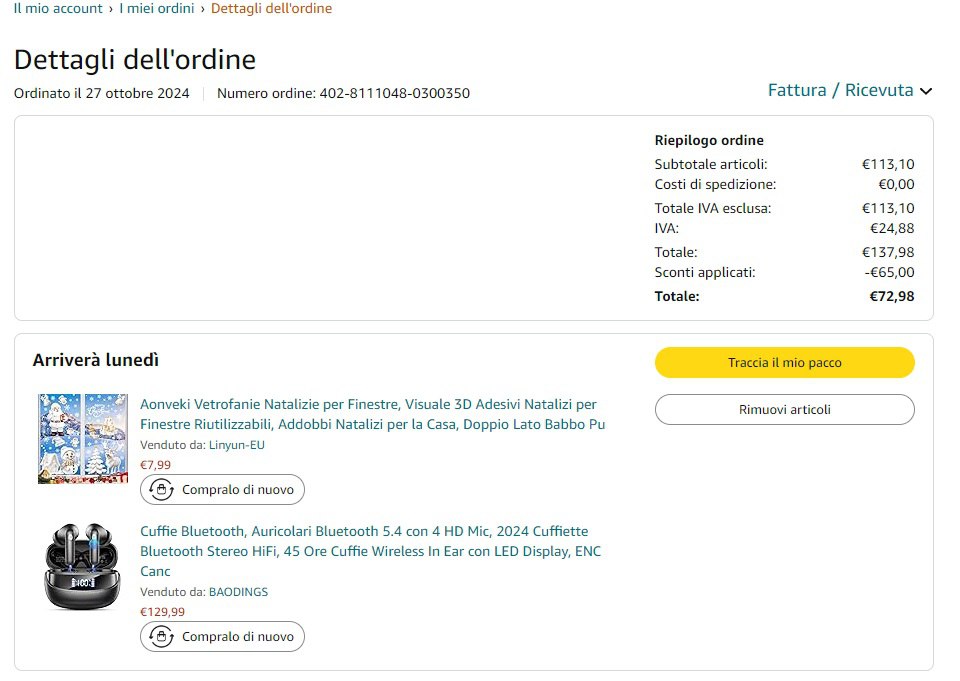
Task: Click the Dettagli dell'ordine breadcrumb
Action: pyautogui.click(x=271, y=9)
